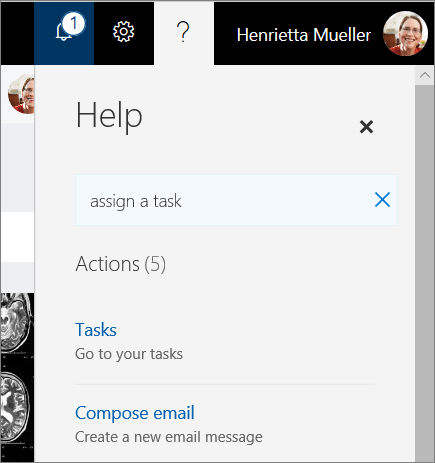Open the Tasks action link
435x463 pixels.
click(96, 330)
